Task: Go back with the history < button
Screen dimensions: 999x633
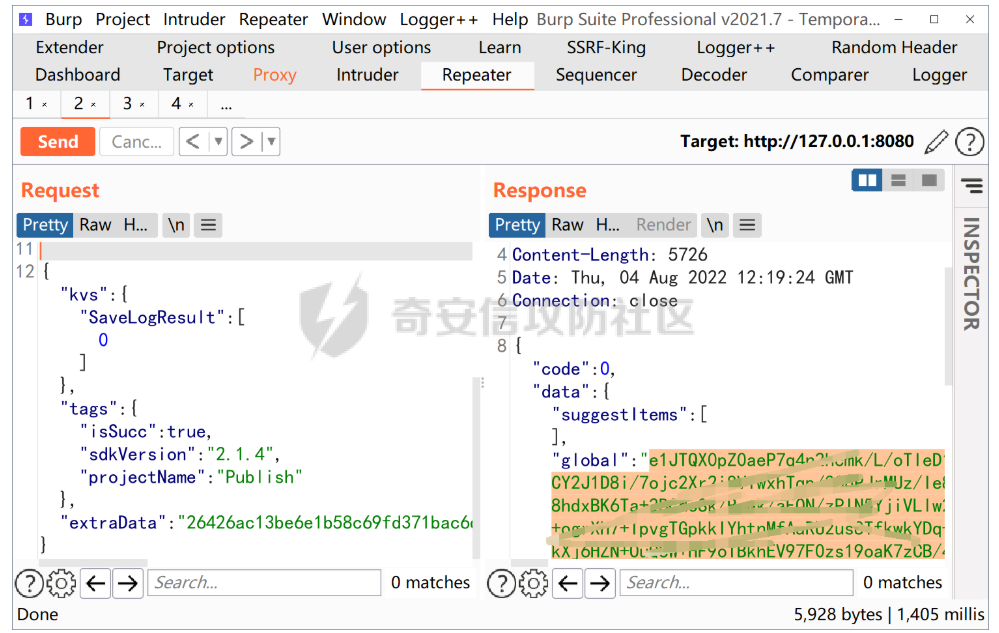Action: click(x=194, y=141)
